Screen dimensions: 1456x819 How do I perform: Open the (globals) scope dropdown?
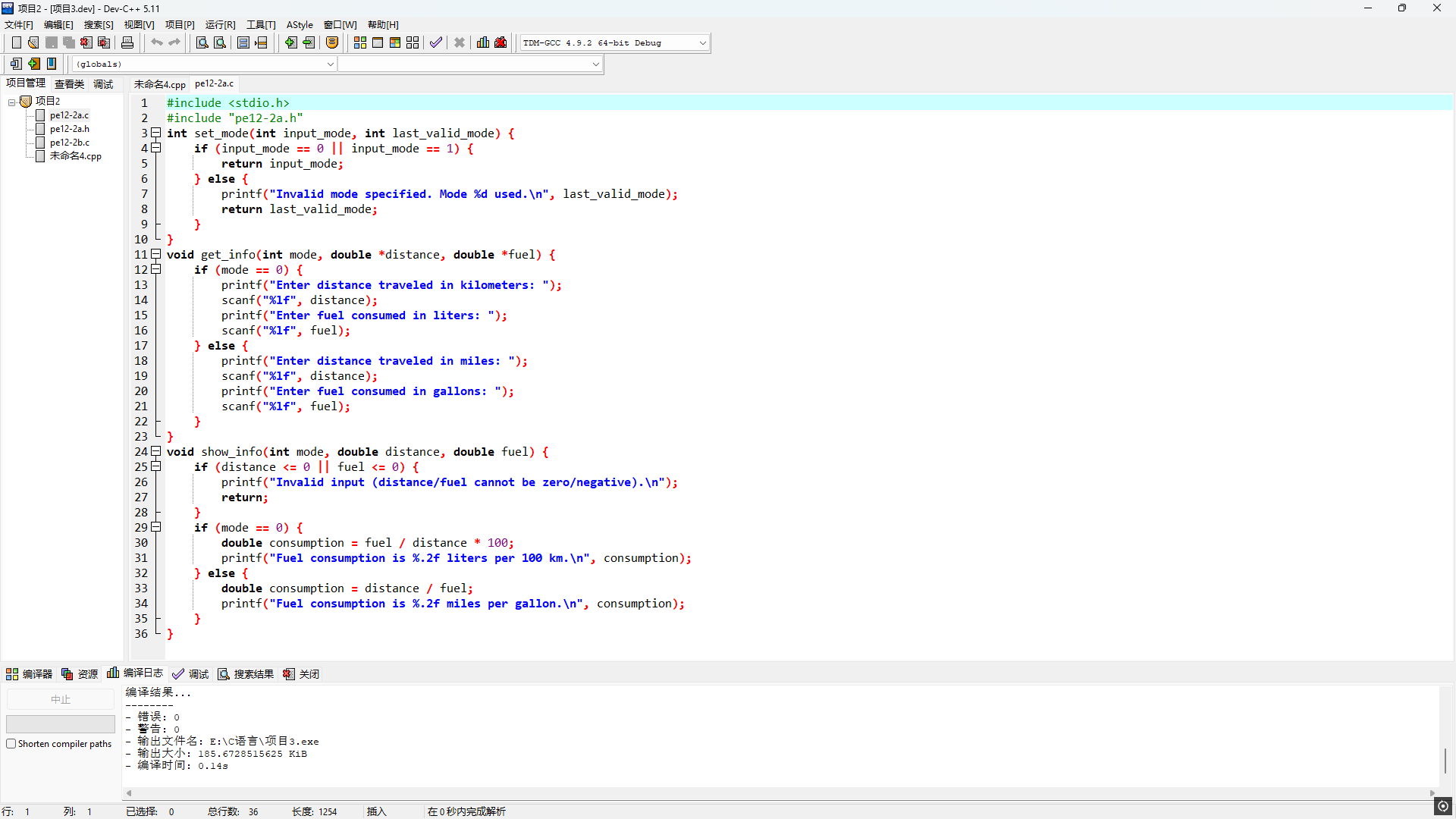point(330,64)
